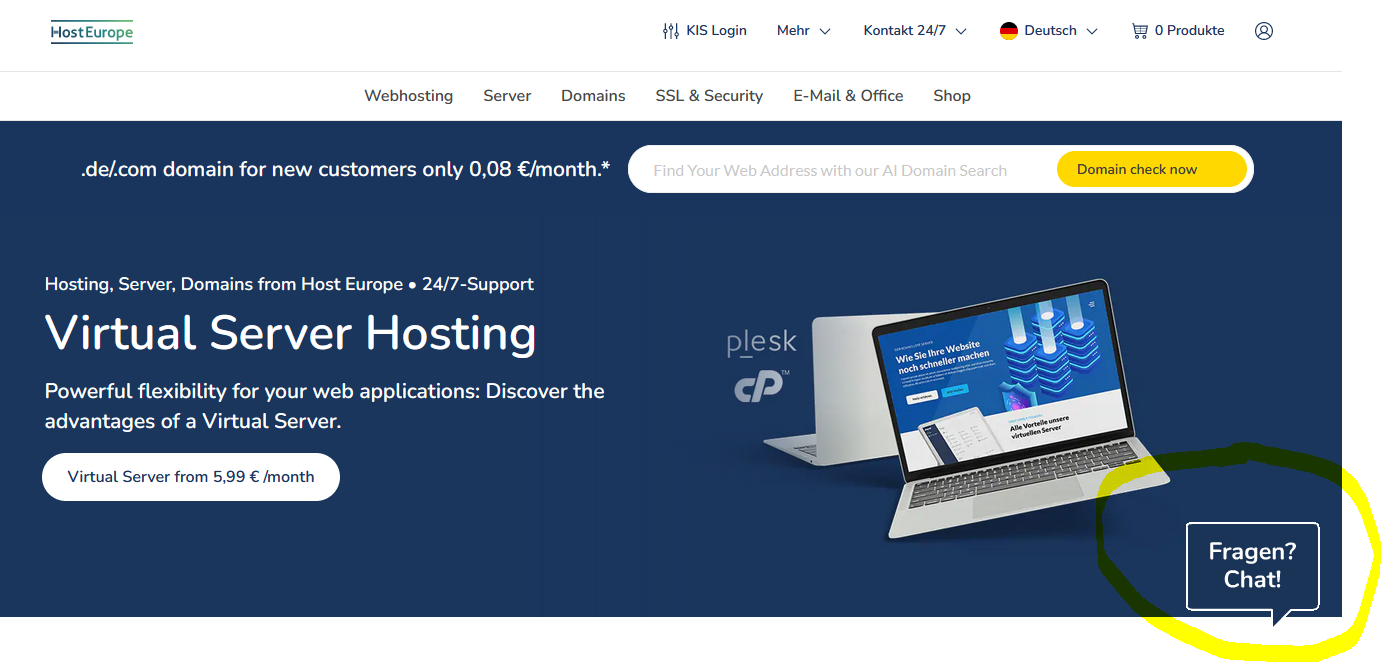Open the Deutsch language dropdown
Image resolution: width=1381 pixels, height=663 pixels.
1049,31
